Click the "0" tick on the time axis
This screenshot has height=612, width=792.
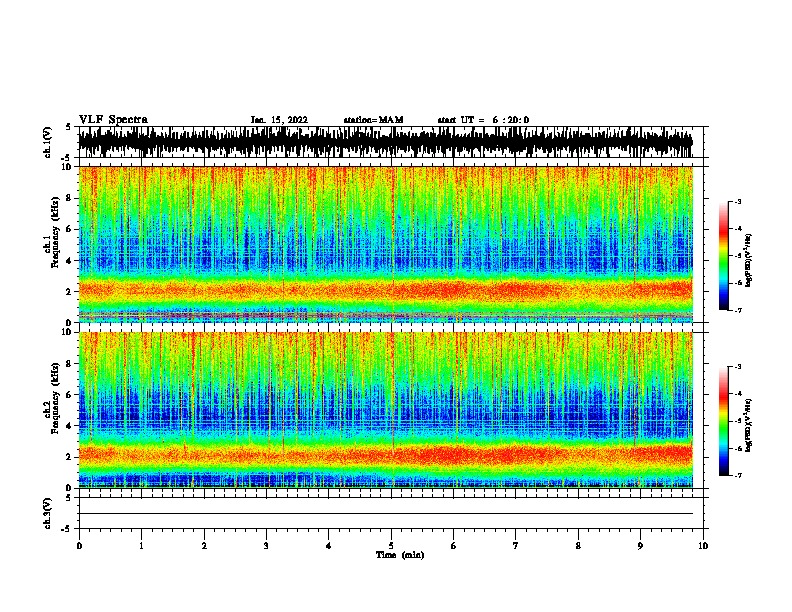79,546
